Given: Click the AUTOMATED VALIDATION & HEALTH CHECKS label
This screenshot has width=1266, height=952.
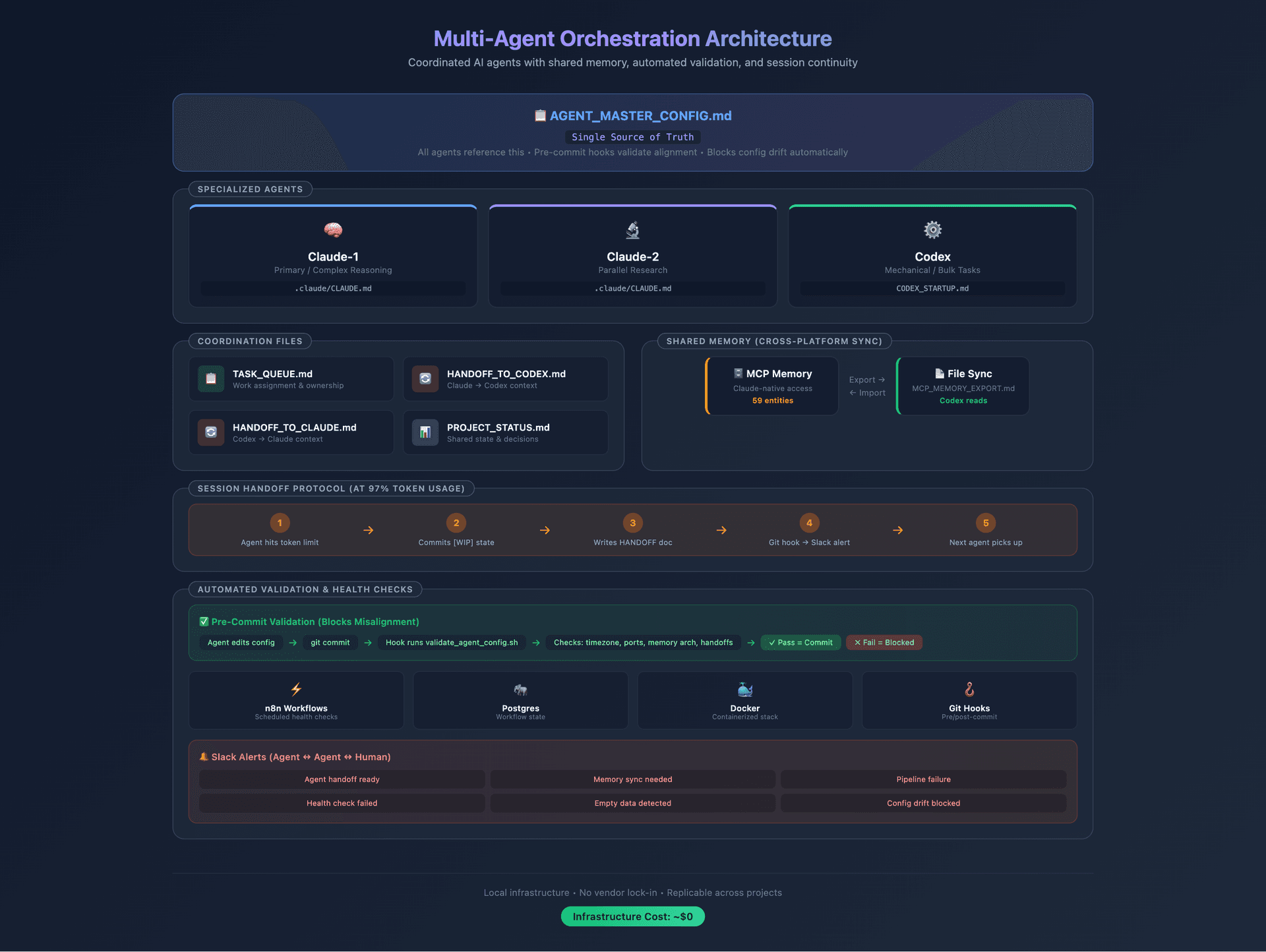Looking at the screenshot, I should [305, 589].
